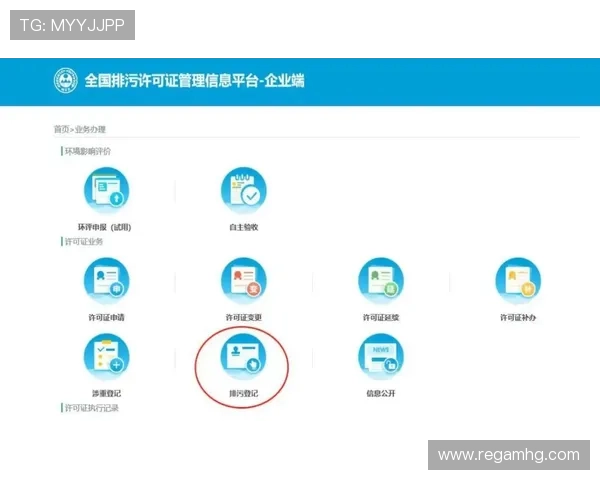The height and width of the screenshot is (480, 600).
Task: Click the 首页 breadcrumb link
Action: 61,129
